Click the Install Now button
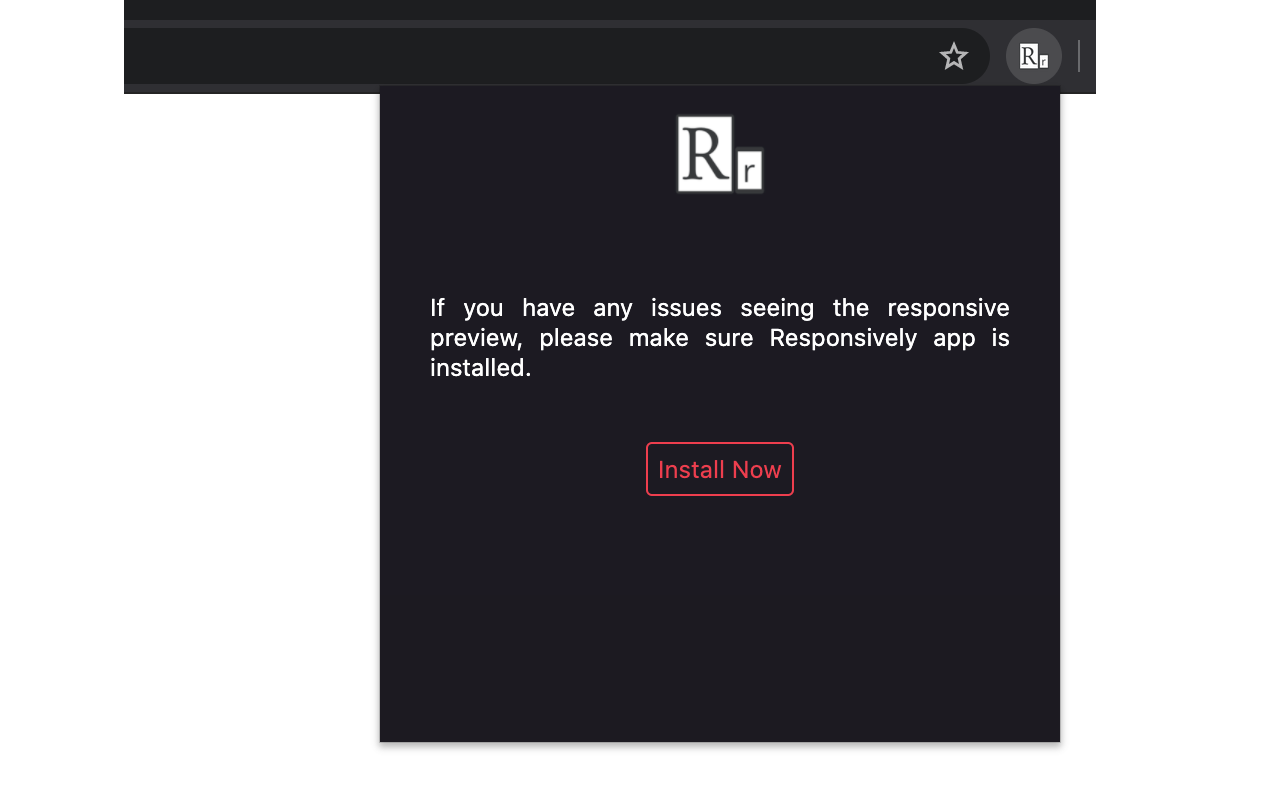Image resolution: width=1280 pixels, height=800 pixels. tap(720, 469)
